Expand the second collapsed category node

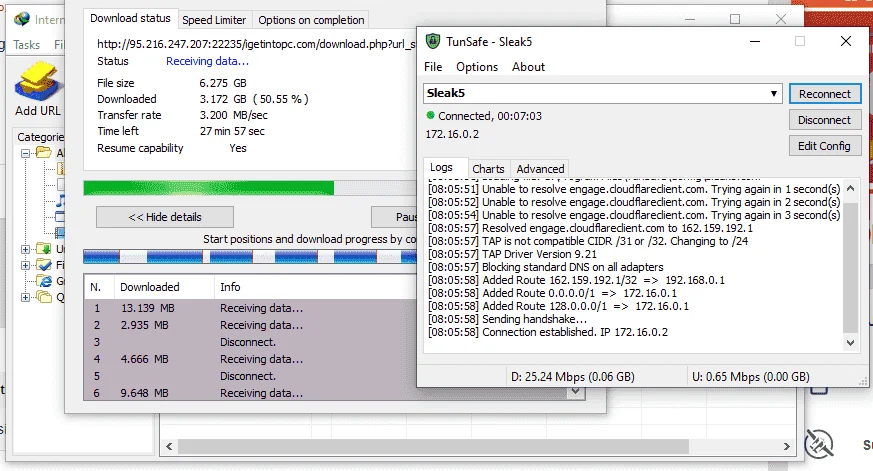pos(25,265)
